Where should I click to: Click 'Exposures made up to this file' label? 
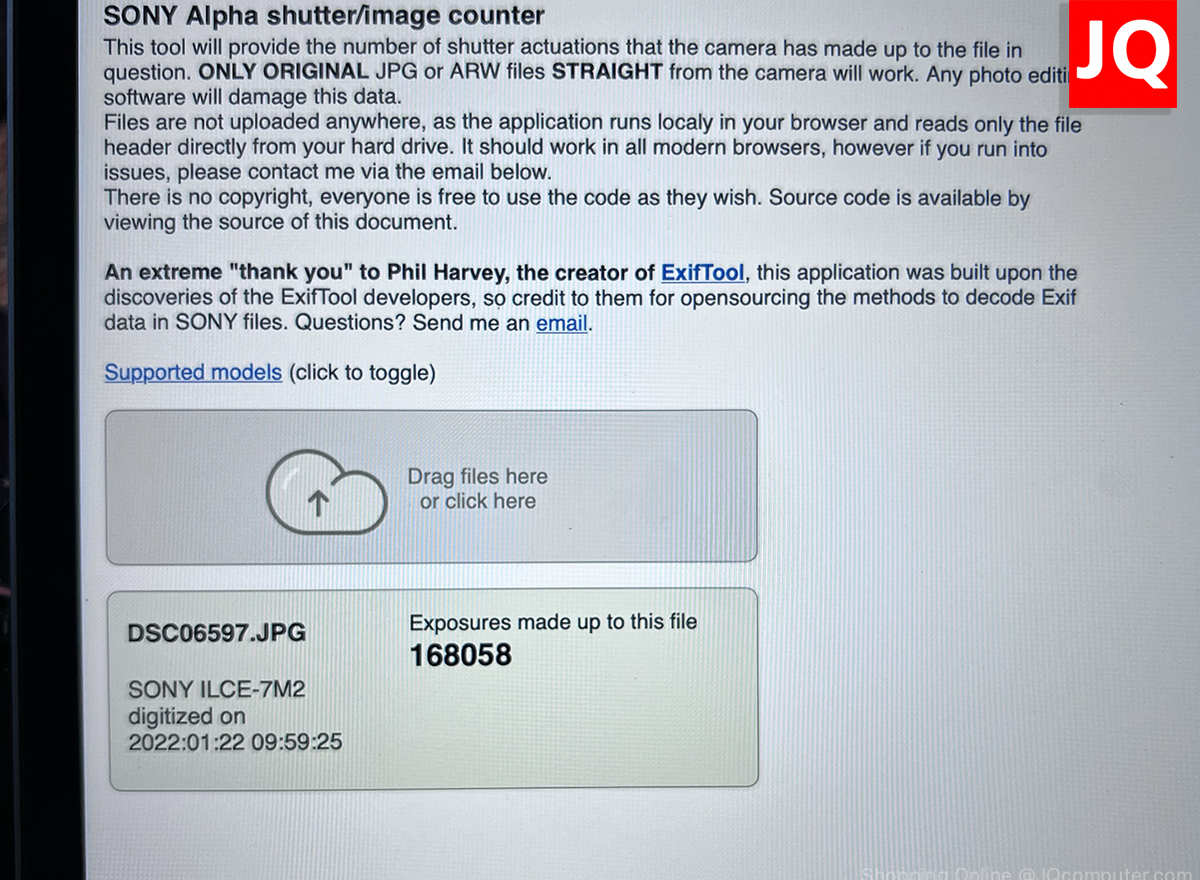pyautogui.click(x=553, y=622)
